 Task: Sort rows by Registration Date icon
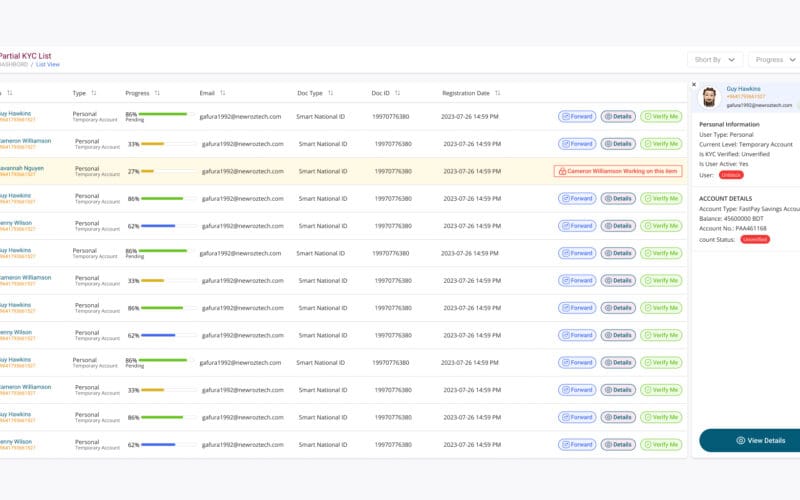[499, 93]
